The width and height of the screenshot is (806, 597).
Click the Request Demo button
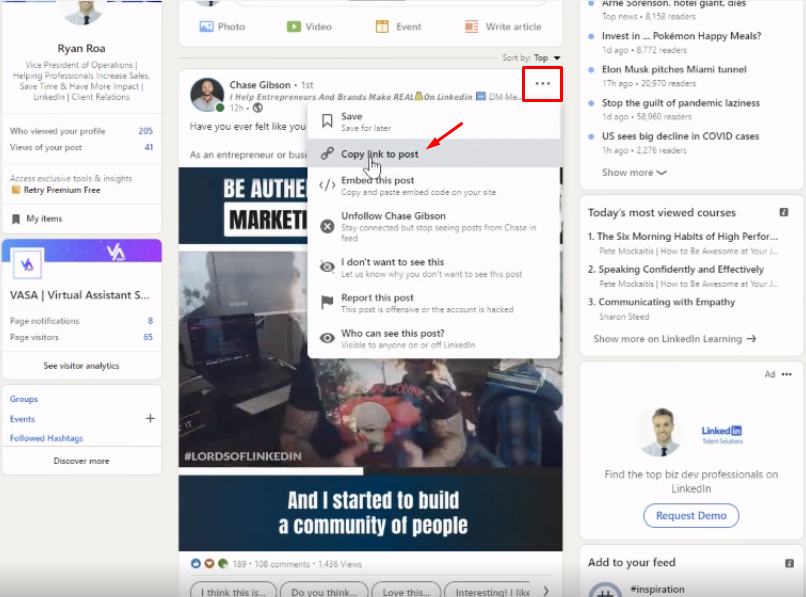pos(691,515)
